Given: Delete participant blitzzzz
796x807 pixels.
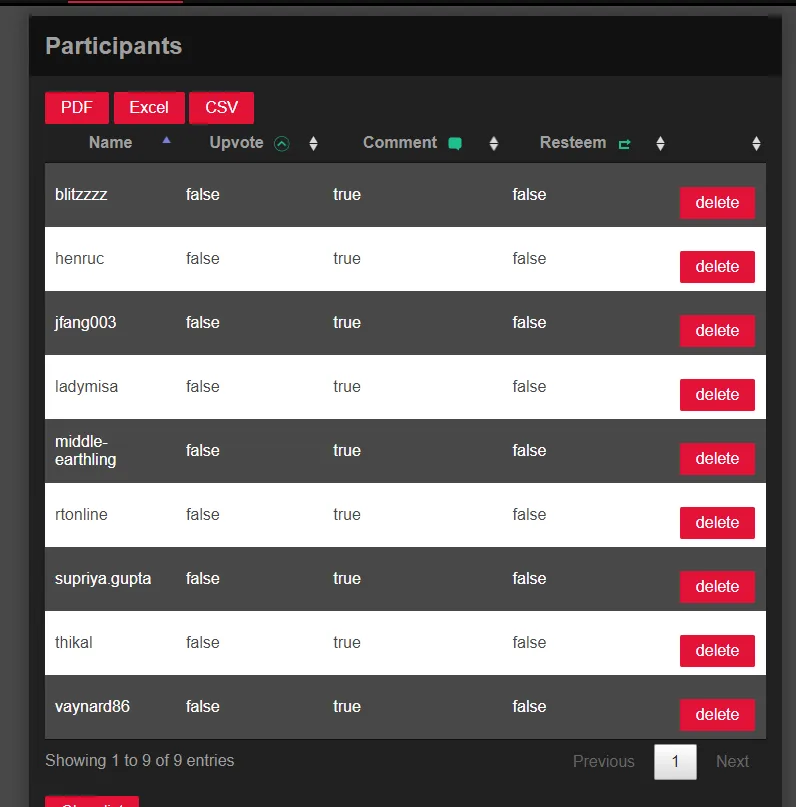Looking at the screenshot, I should tap(717, 203).
